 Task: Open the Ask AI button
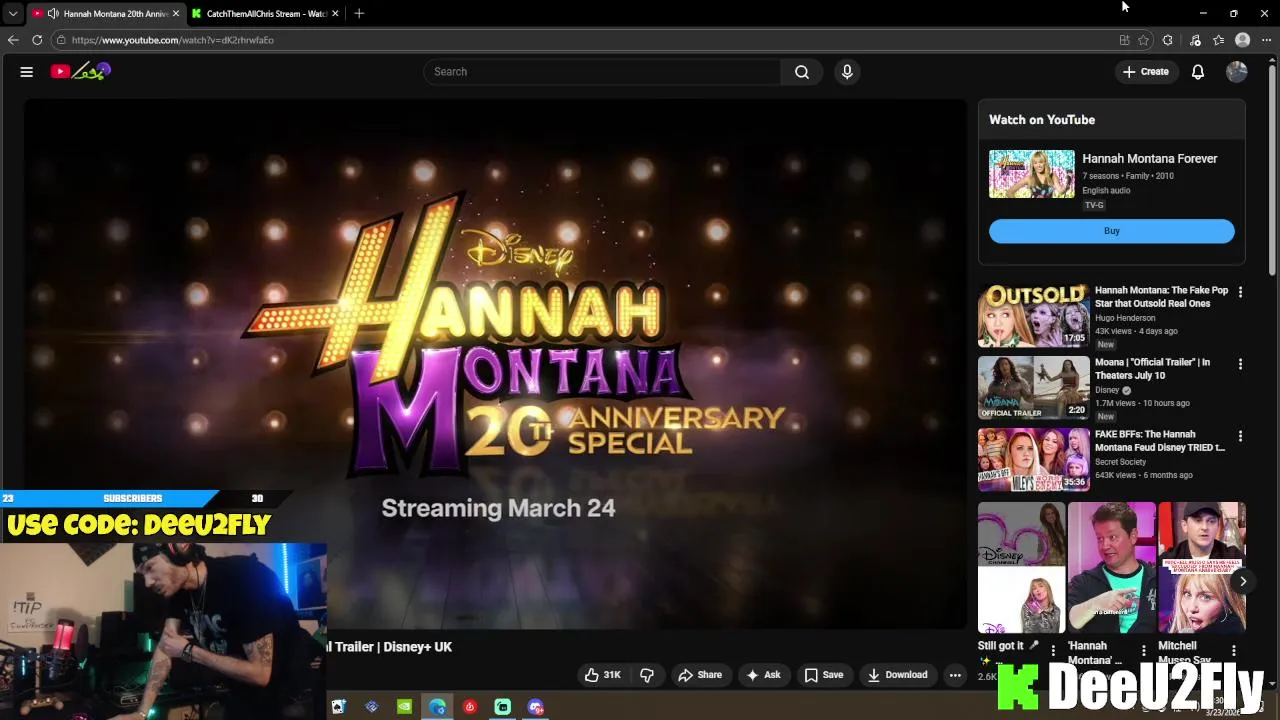pyautogui.click(x=763, y=675)
